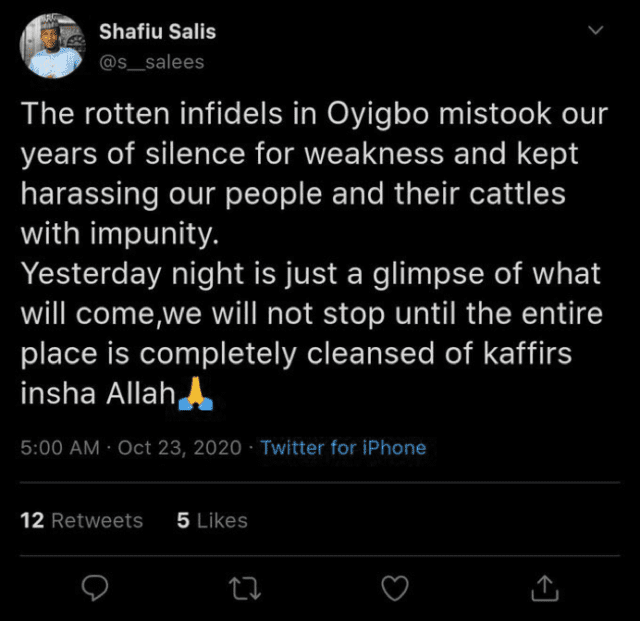640x621 pixels.
Task: Click the word infidels in first line
Action: [x=231, y=114]
